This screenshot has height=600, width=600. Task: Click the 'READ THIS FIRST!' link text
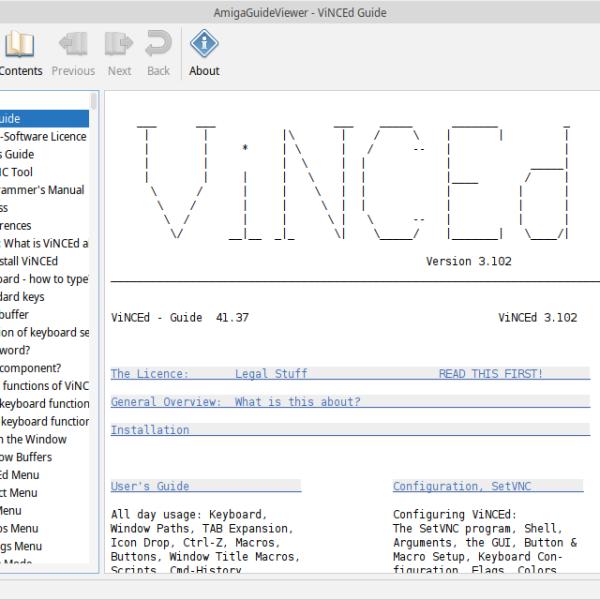(491, 374)
